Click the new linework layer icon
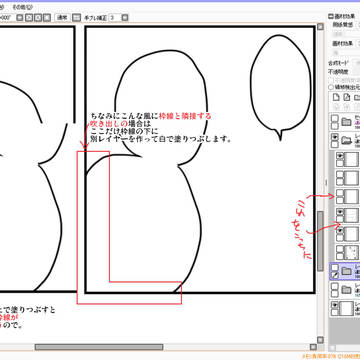 click(347, 97)
